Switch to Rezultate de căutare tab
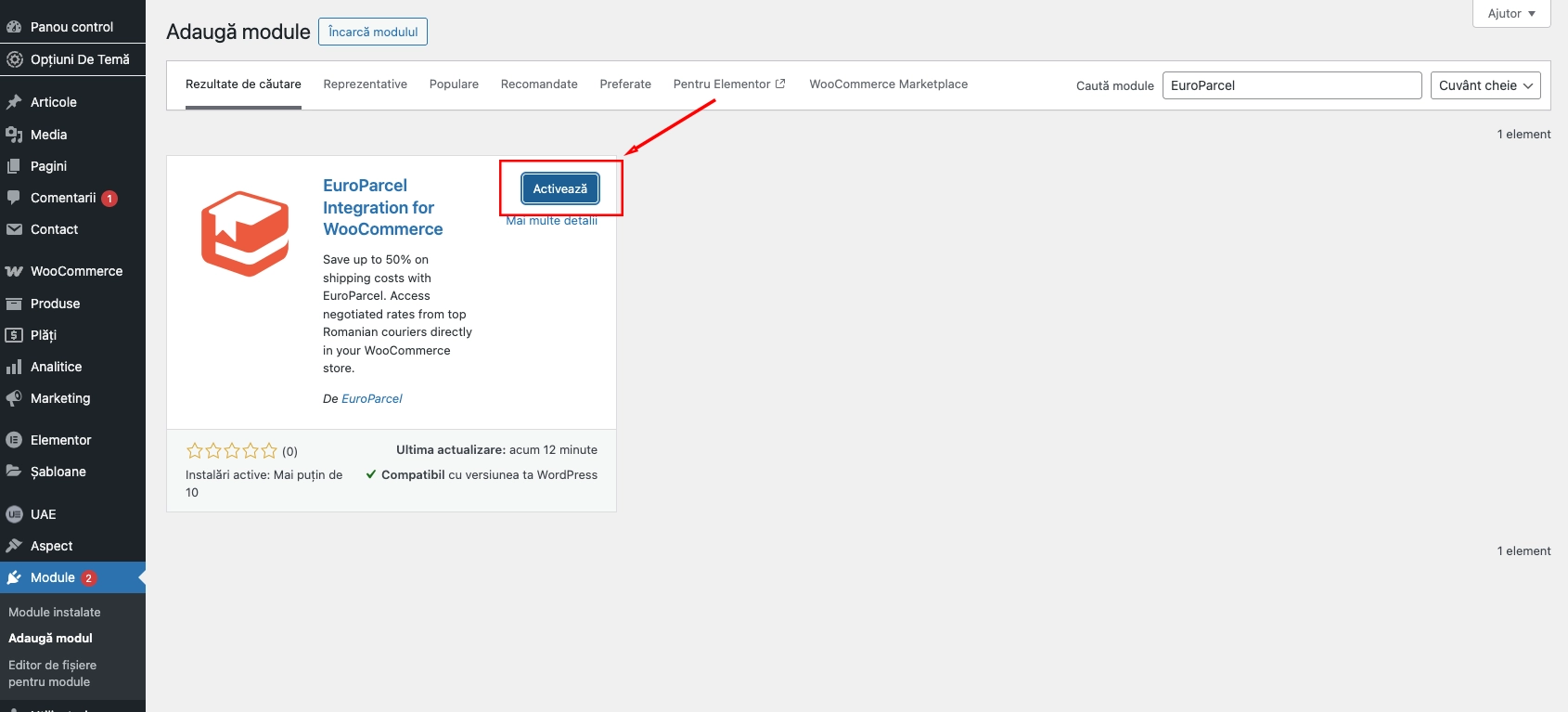The width and height of the screenshot is (1568, 712). click(243, 84)
